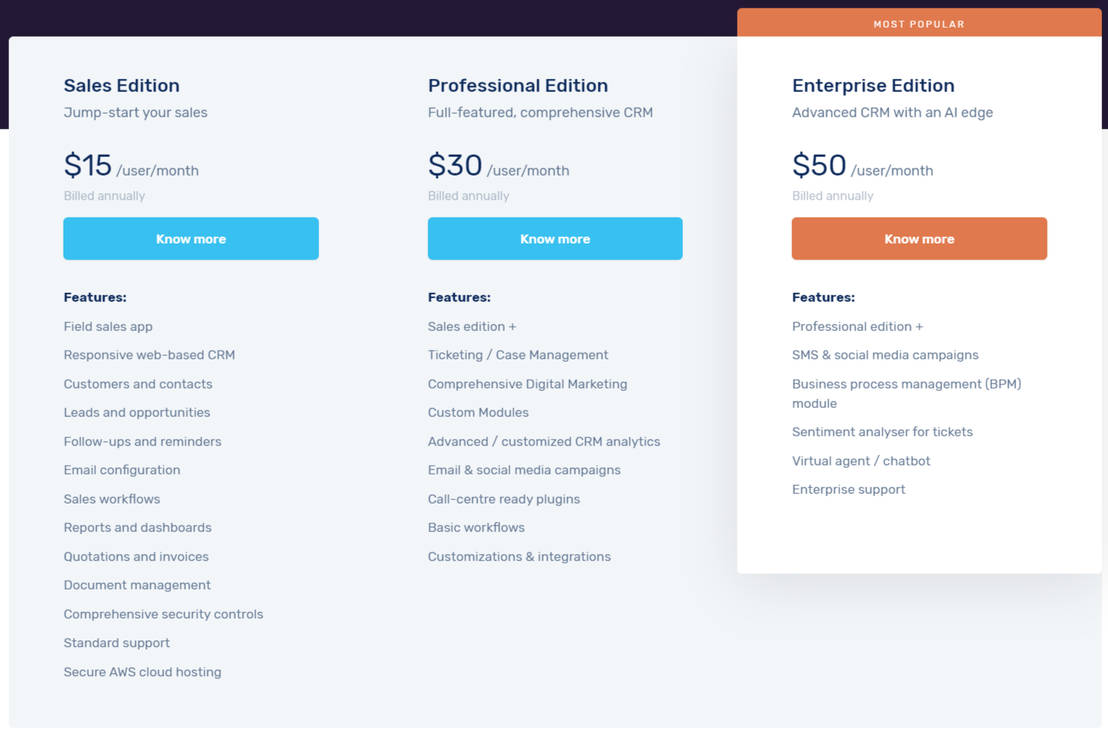1108x736 pixels.
Task: Click Know more under Professional Edition
Action: [555, 239]
